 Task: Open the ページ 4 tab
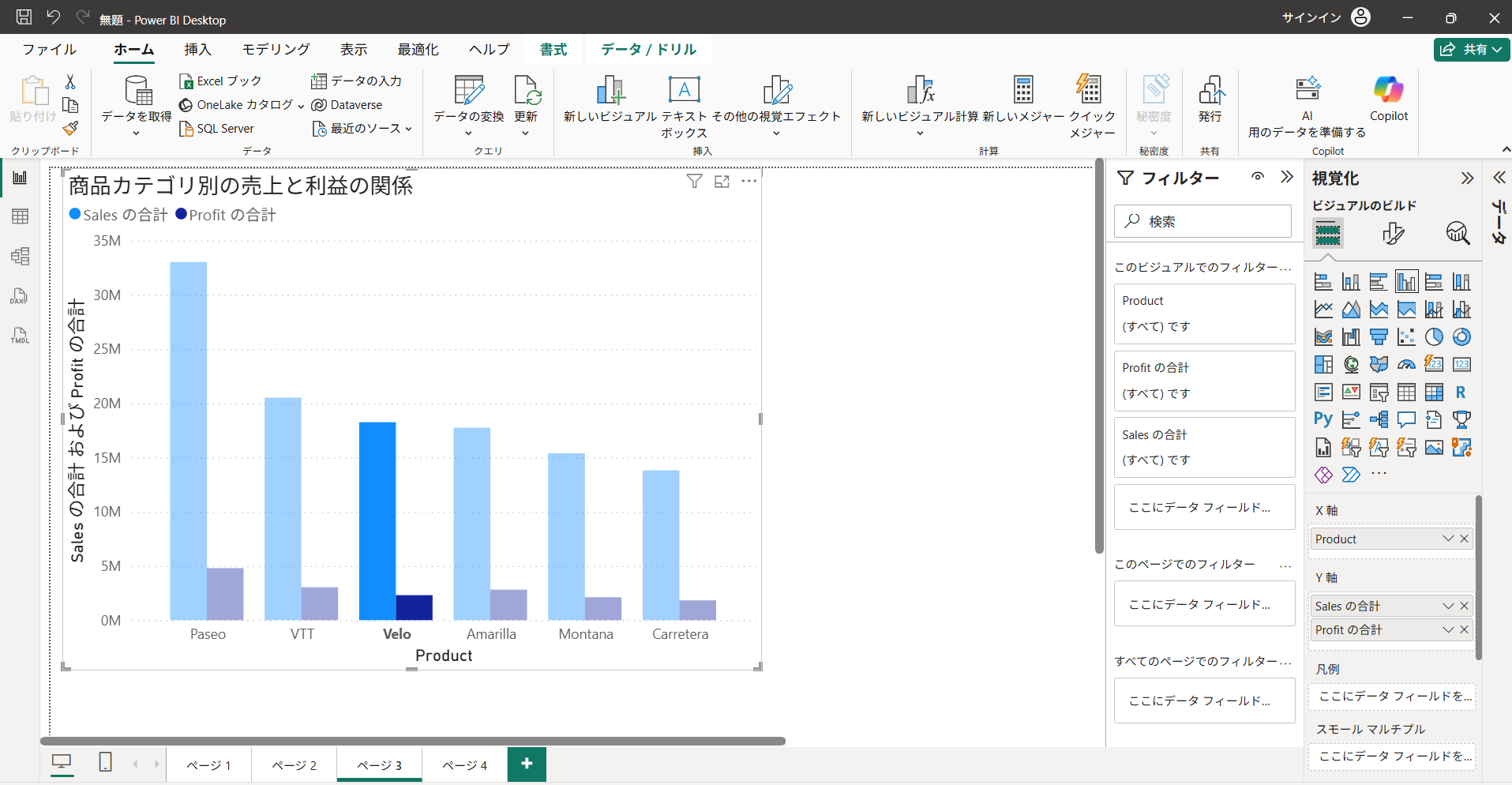(464, 764)
